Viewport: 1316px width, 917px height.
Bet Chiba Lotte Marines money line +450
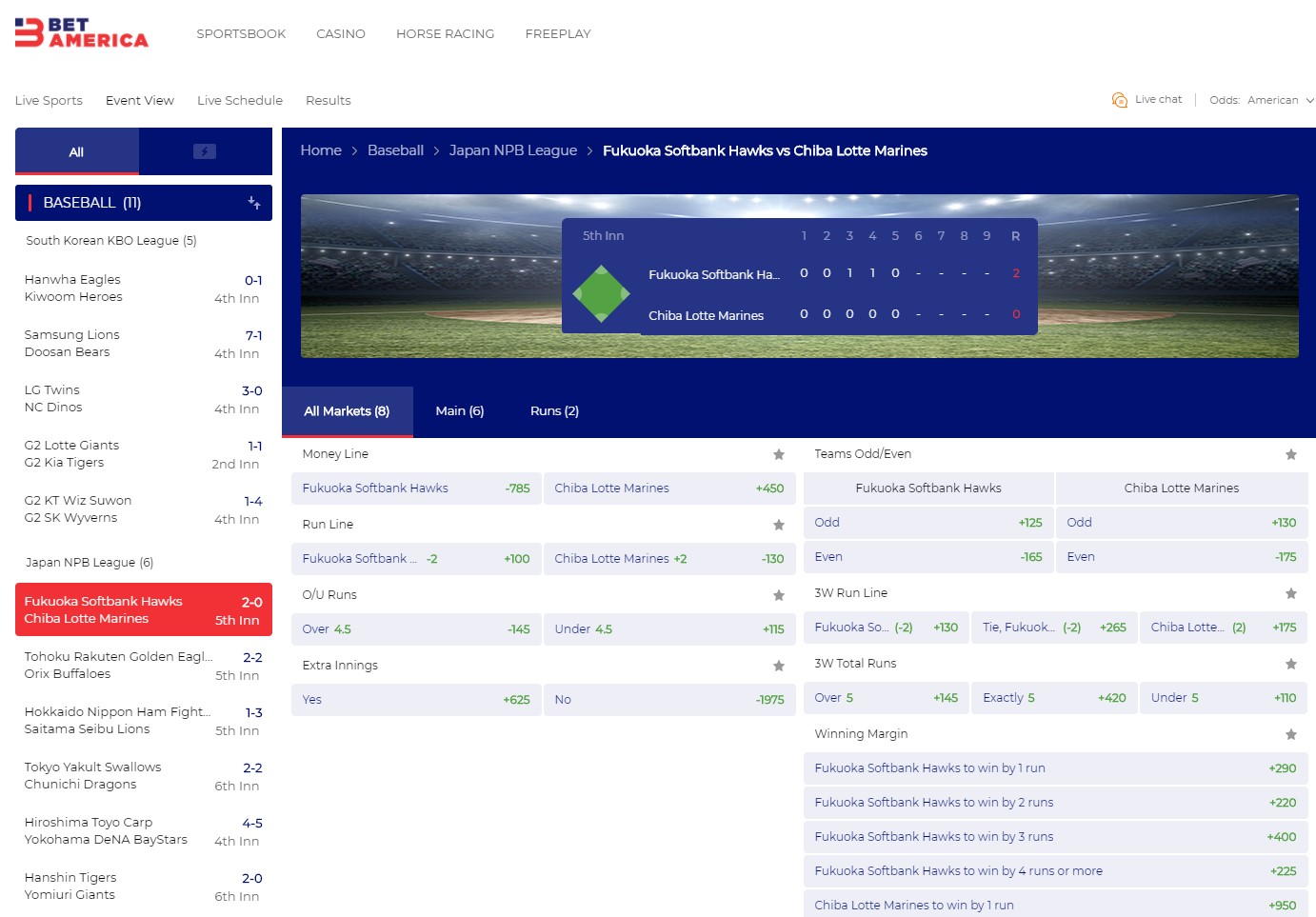coord(669,488)
